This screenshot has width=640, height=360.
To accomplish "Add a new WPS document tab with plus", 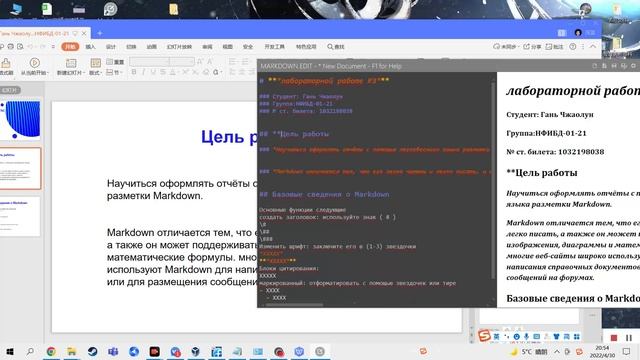I will [x=100, y=33].
